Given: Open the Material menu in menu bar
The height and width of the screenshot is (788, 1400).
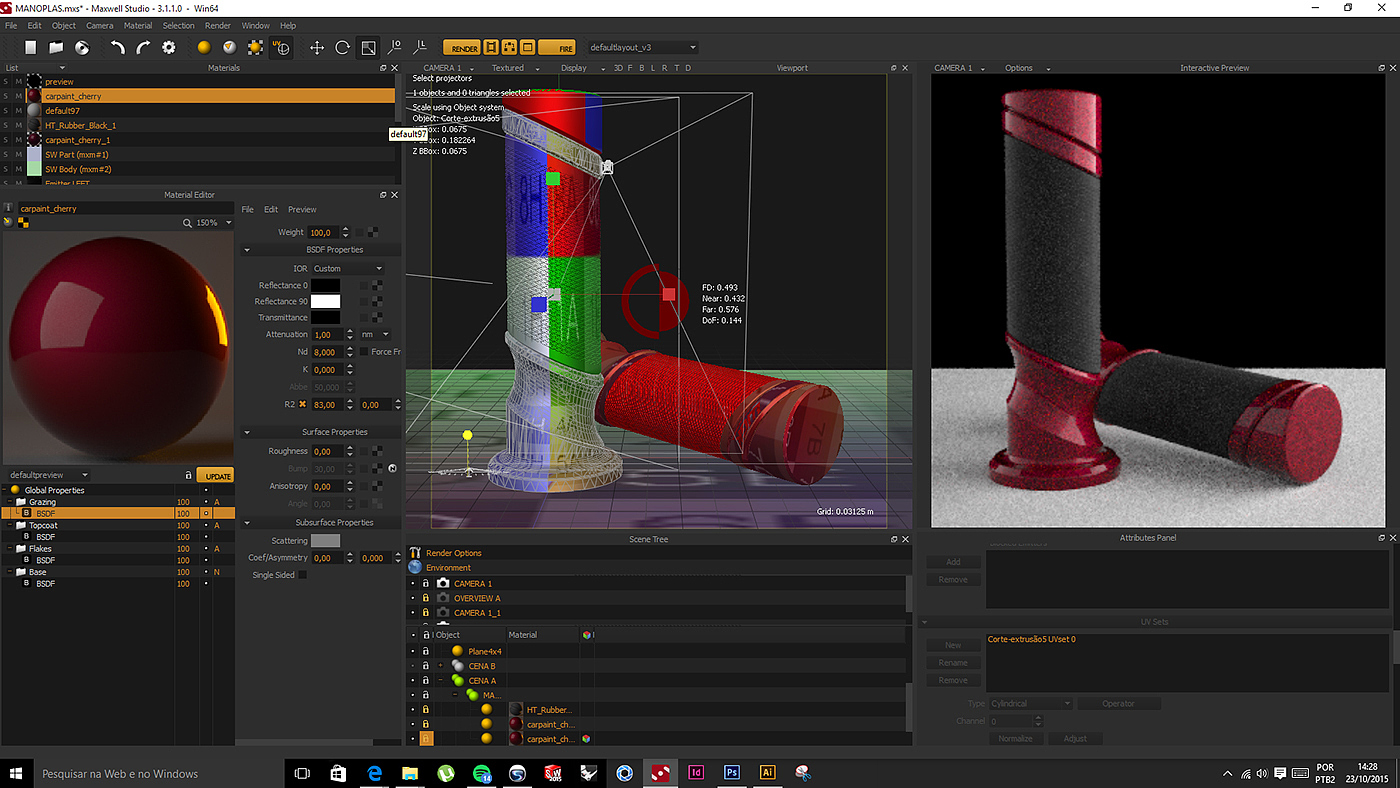Looking at the screenshot, I should pos(138,25).
